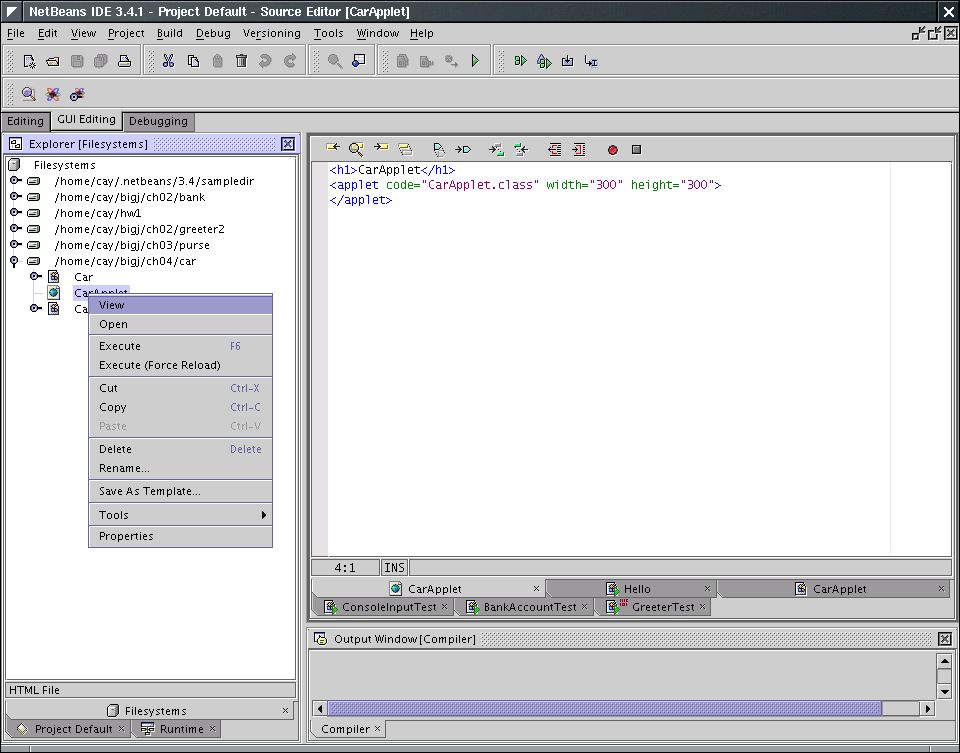Click the INS insert mode indicator
The width and height of the screenshot is (960, 753).
point(394,568)
